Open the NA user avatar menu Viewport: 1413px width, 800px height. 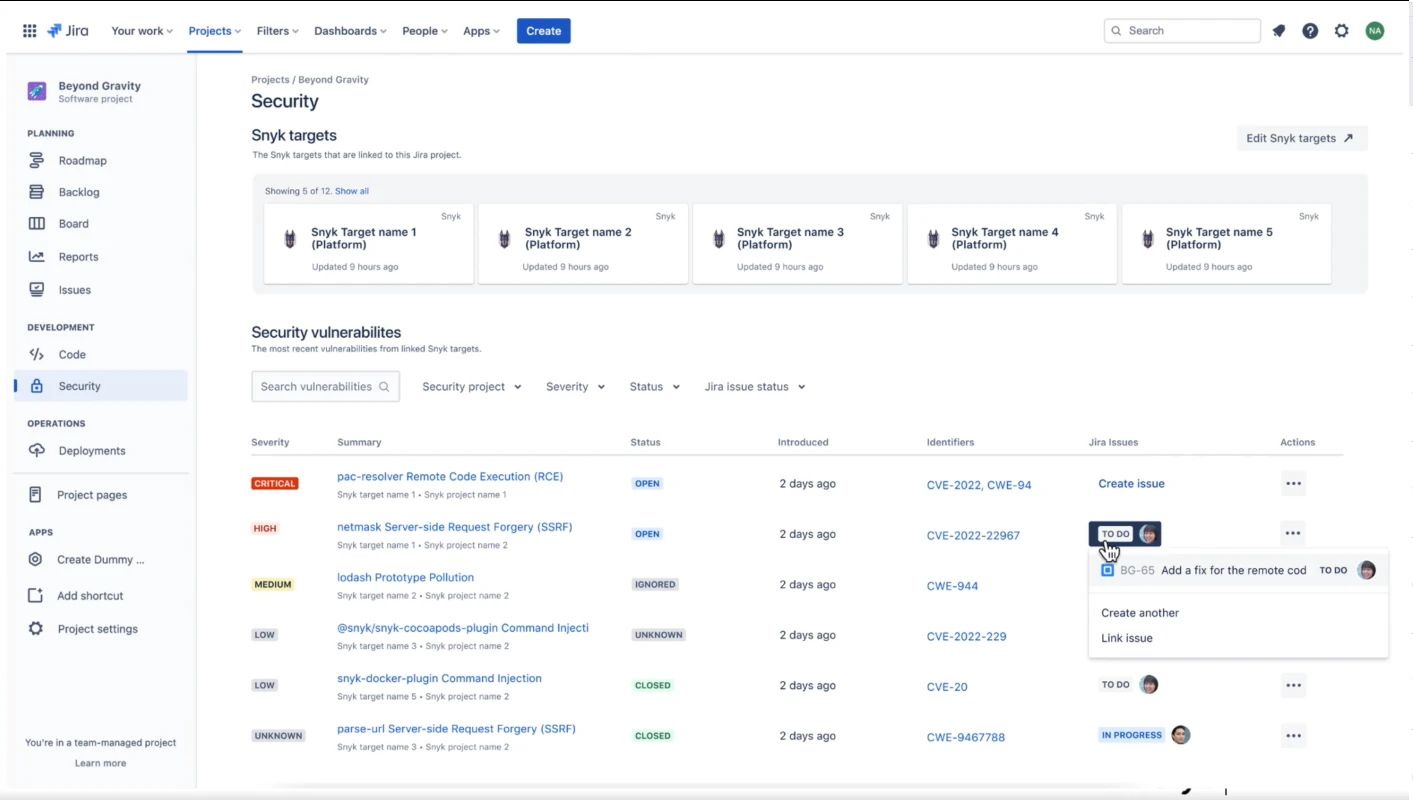coord(1375,31)
